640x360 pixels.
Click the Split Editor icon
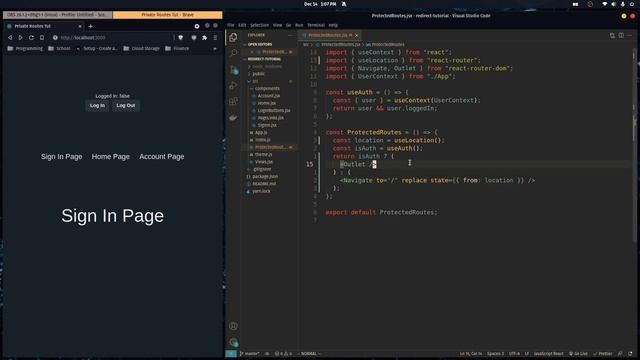(x=621, y=36)
